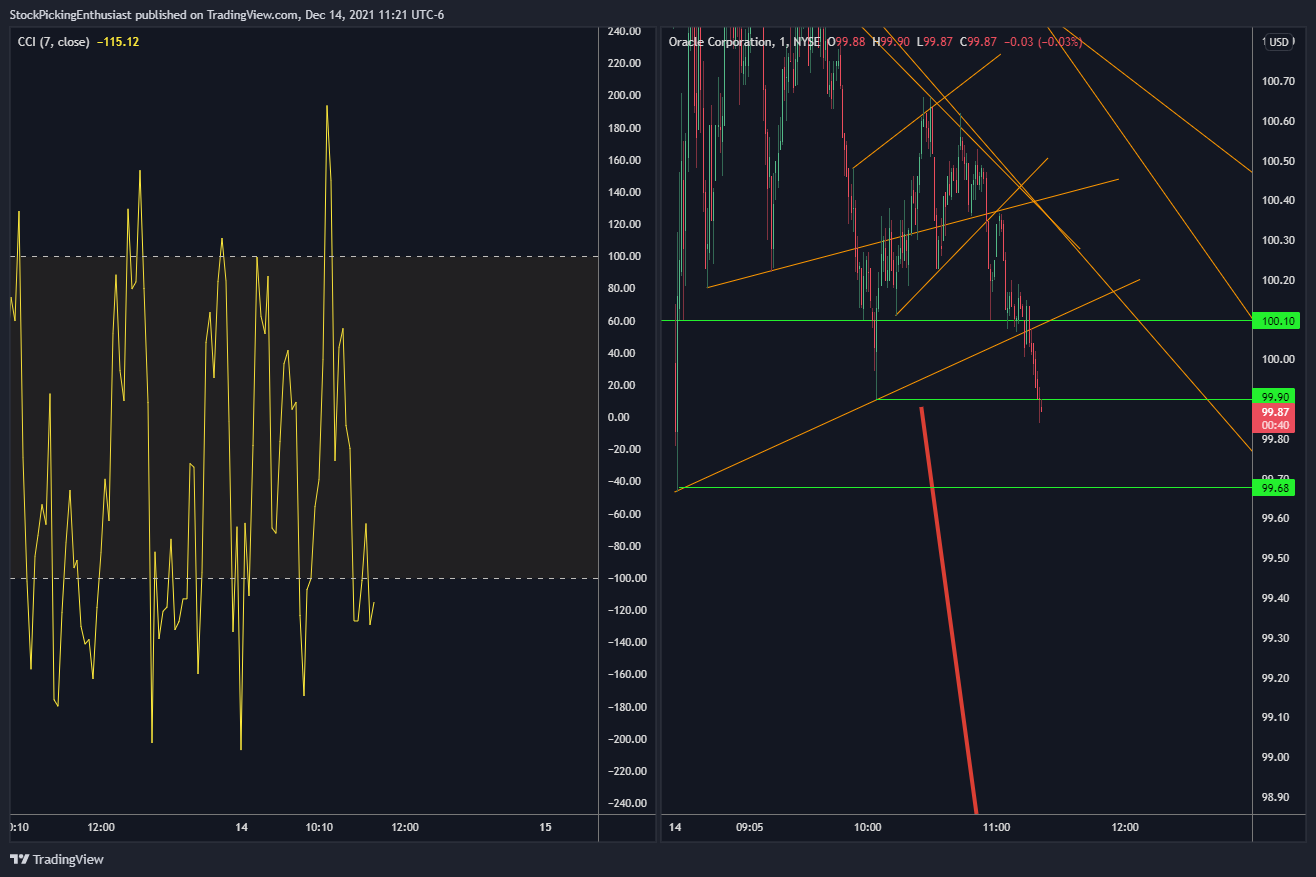
Task: Select the close value C99.87
Action: [x=978, y=42]
